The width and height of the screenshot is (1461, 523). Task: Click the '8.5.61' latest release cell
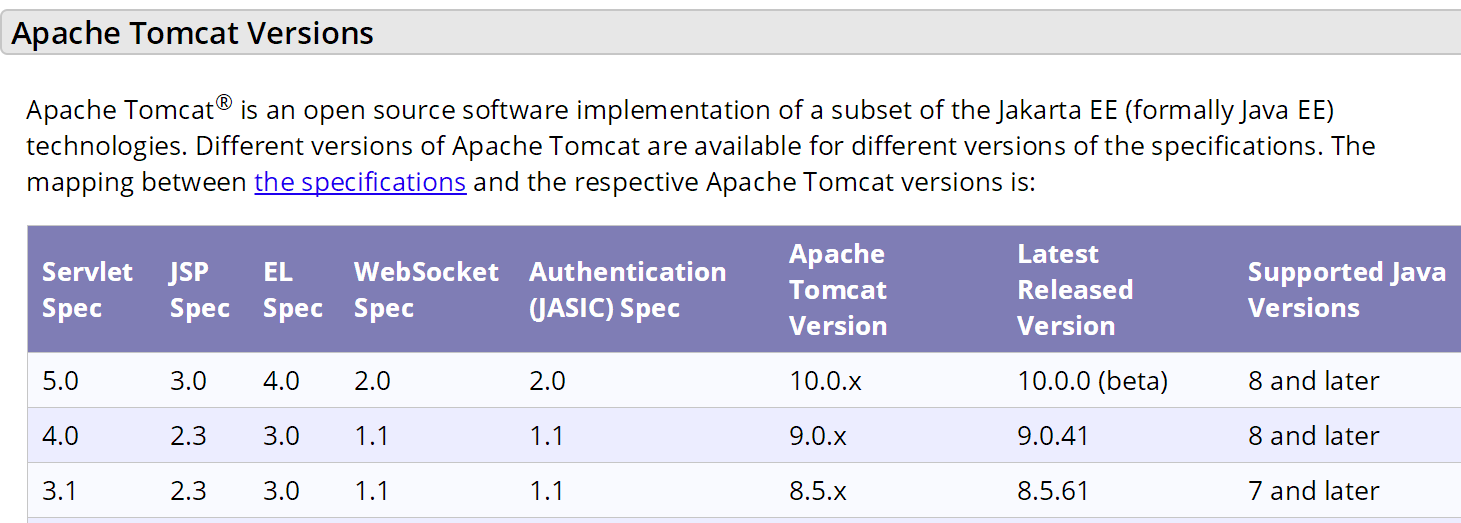point(1053,491)
